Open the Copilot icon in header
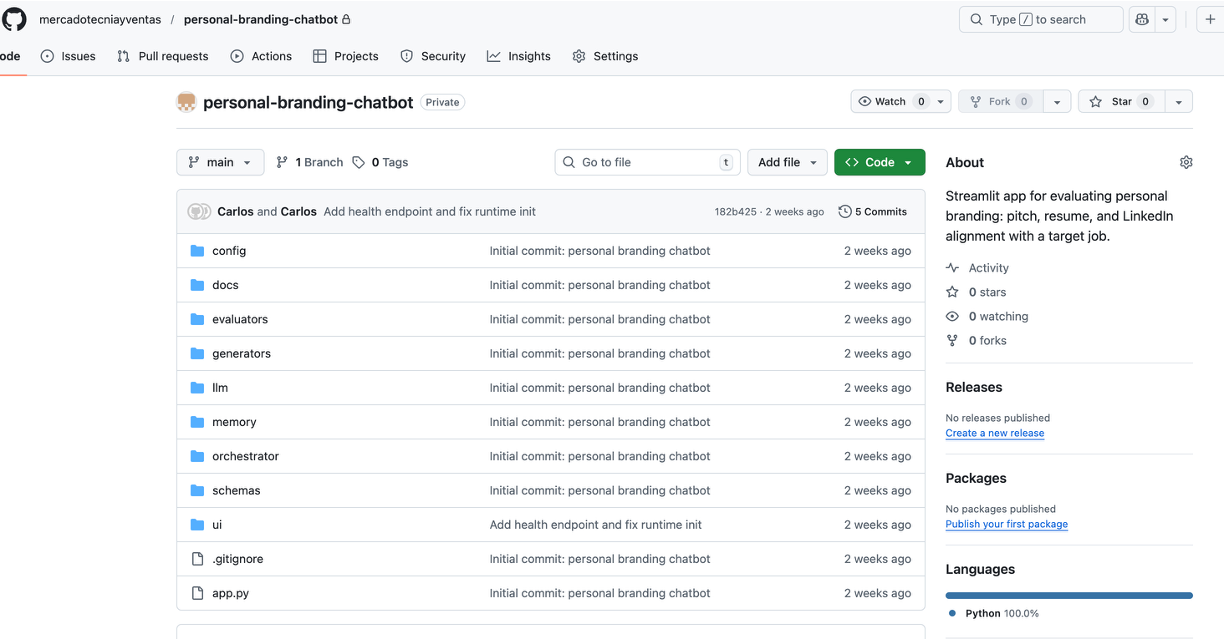 pos(1141,19)
